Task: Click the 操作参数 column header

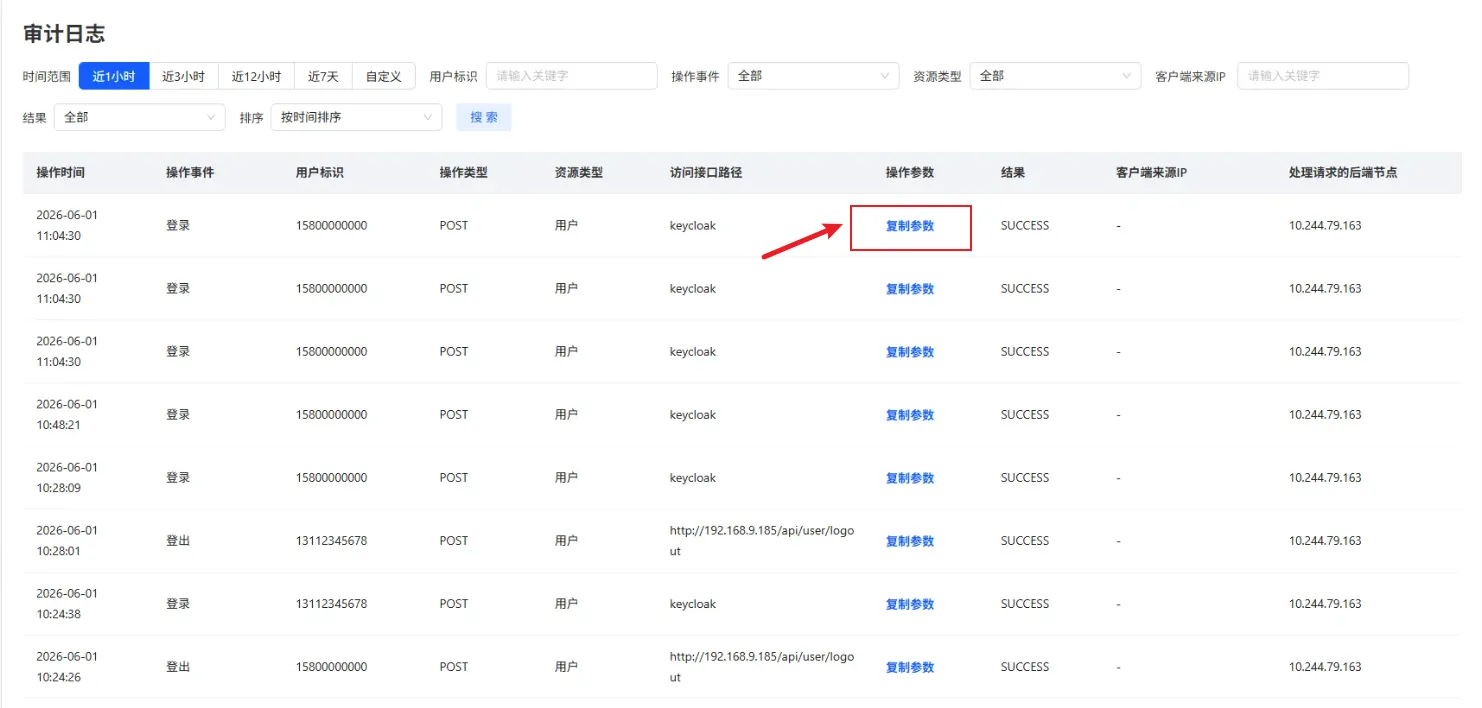Action: pos(910,173)
